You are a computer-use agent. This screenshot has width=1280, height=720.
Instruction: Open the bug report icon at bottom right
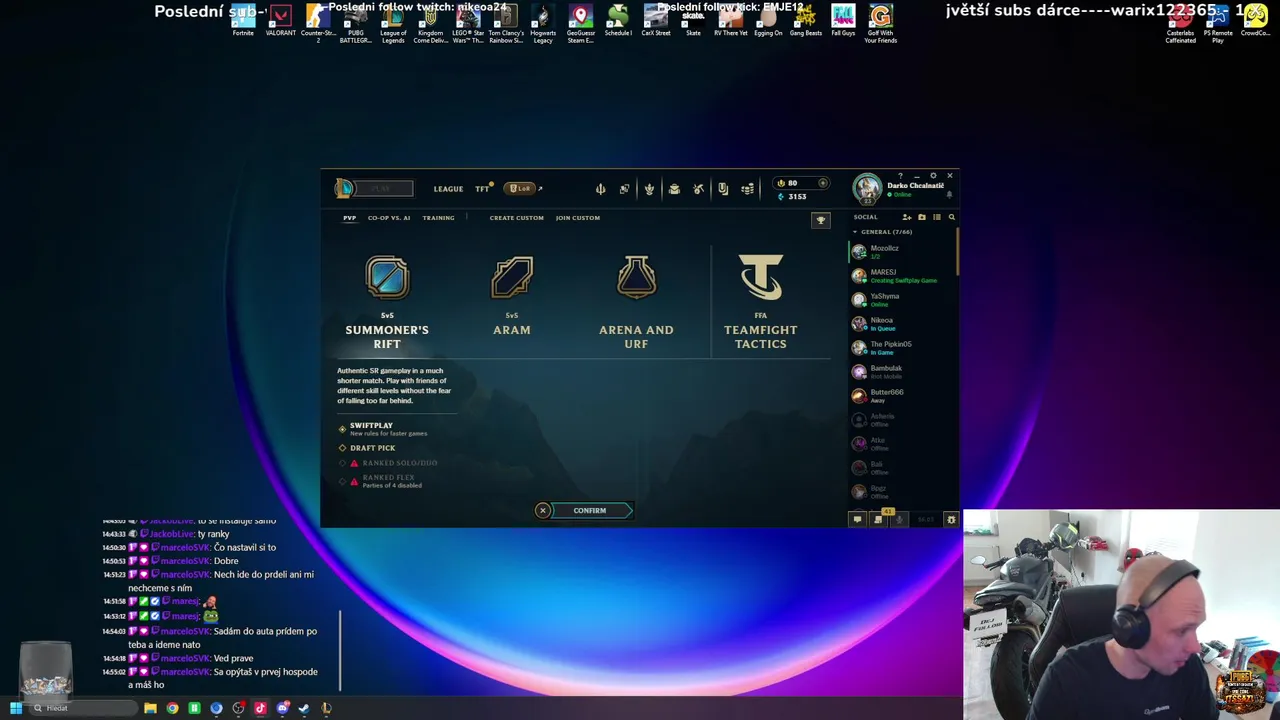click(951, 519)
